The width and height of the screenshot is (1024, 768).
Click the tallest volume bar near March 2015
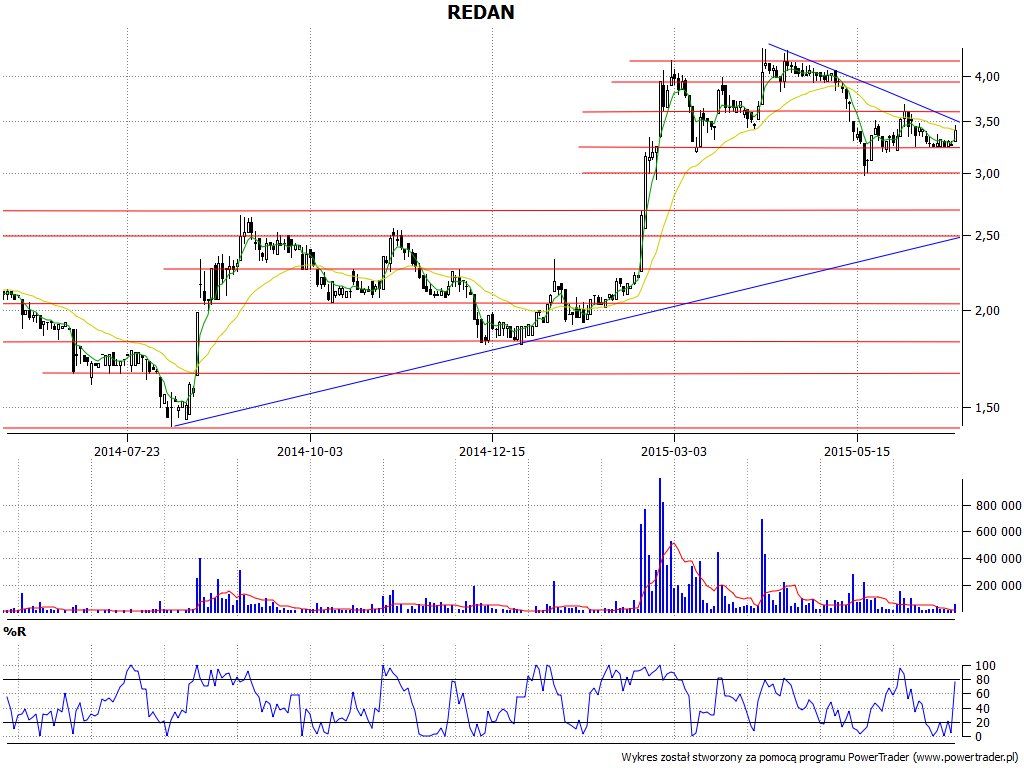660,545
